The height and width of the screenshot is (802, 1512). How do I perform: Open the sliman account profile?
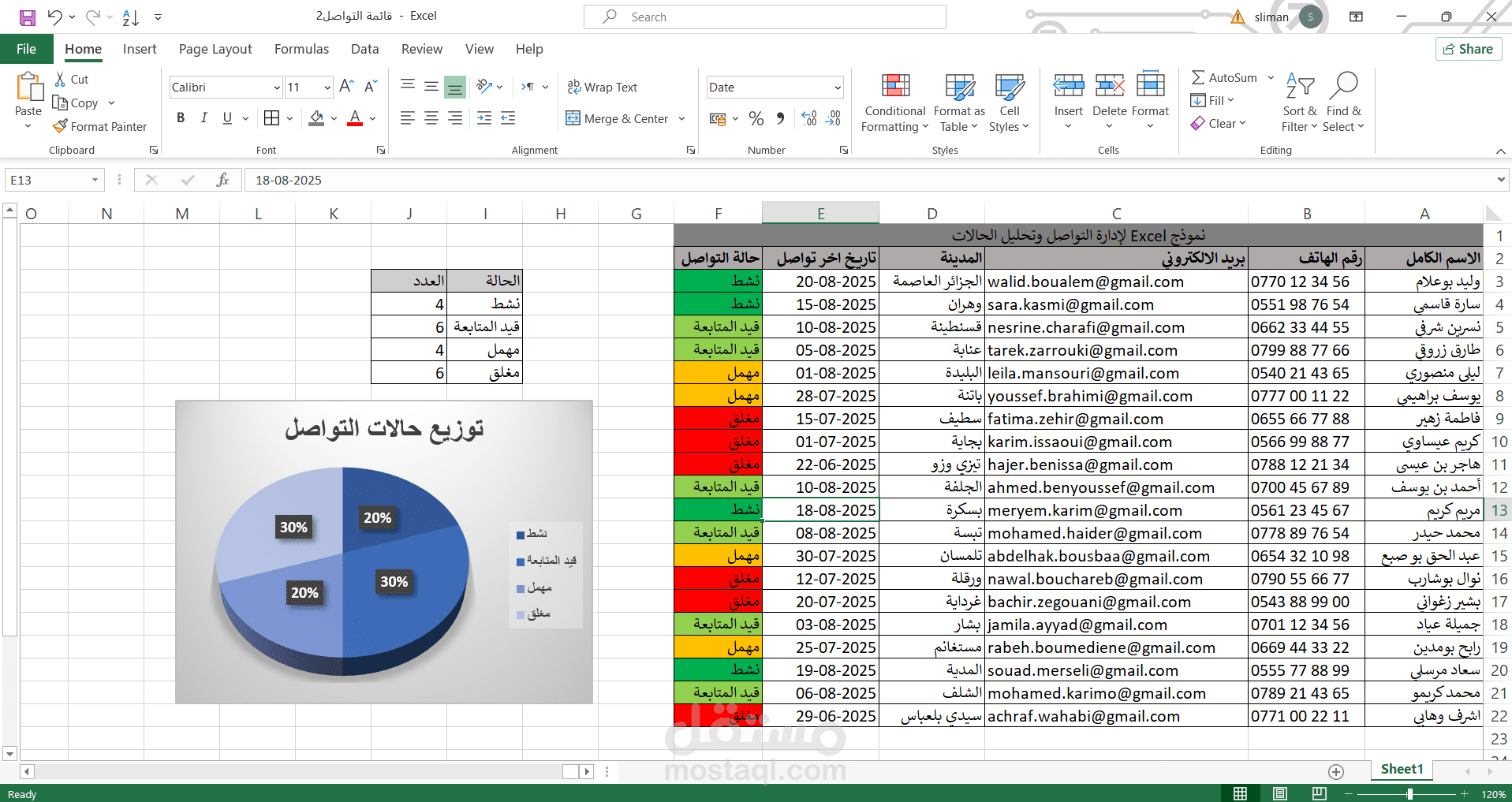coord(1288,17)
